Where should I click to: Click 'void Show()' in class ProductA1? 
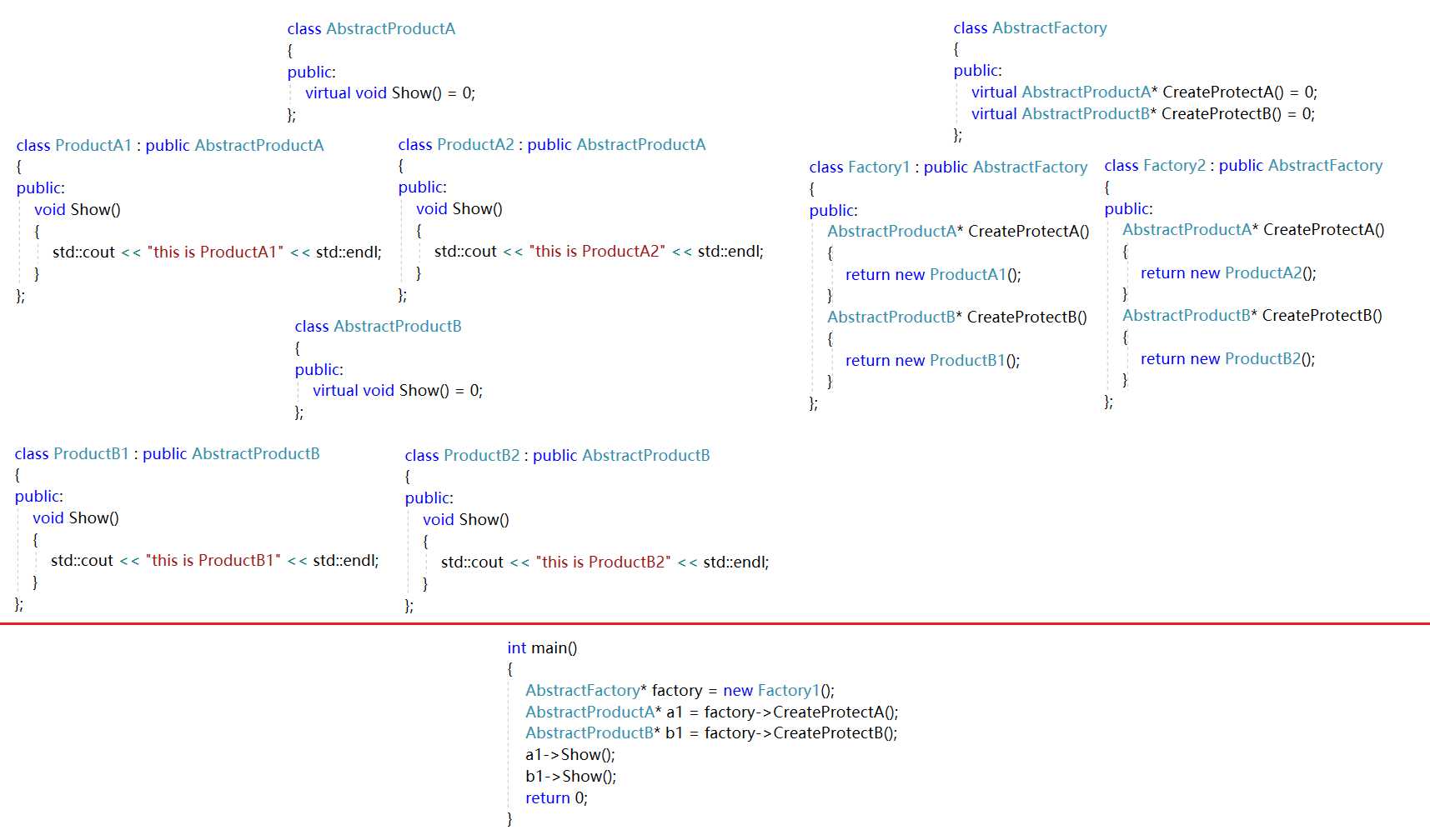click(78, 210)
